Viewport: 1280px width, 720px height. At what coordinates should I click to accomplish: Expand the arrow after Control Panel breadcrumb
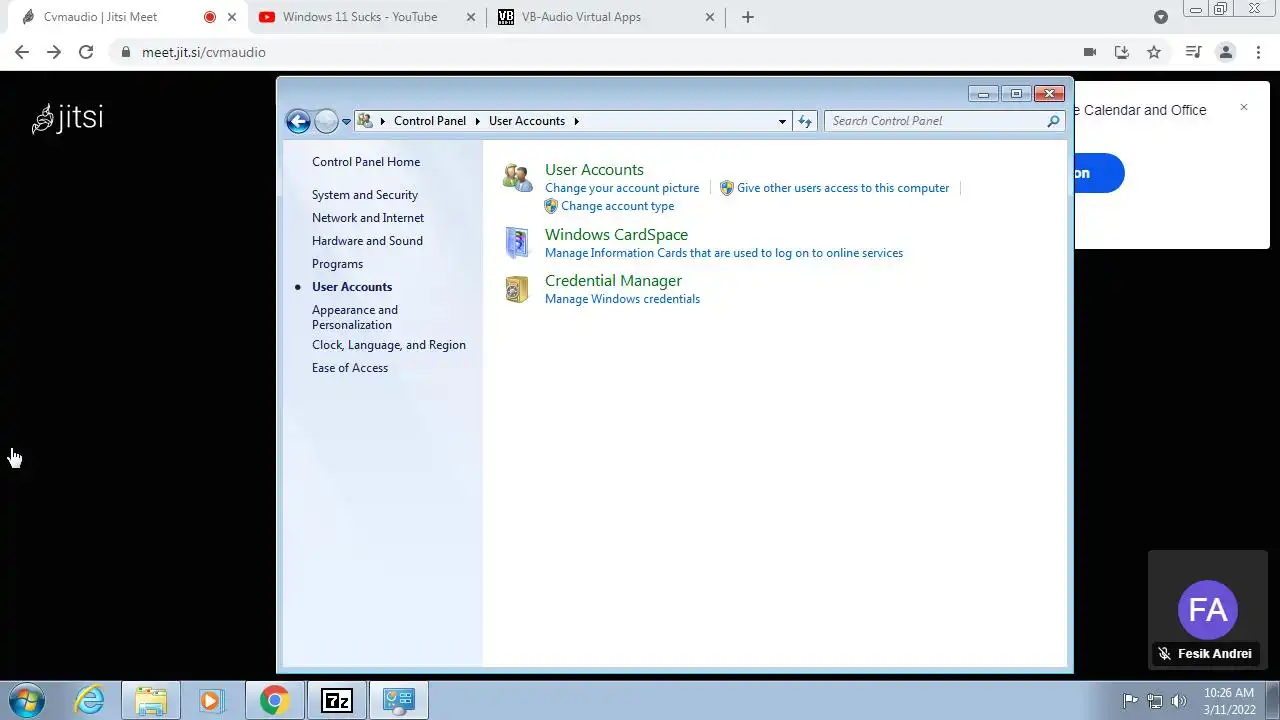(479, 121)
